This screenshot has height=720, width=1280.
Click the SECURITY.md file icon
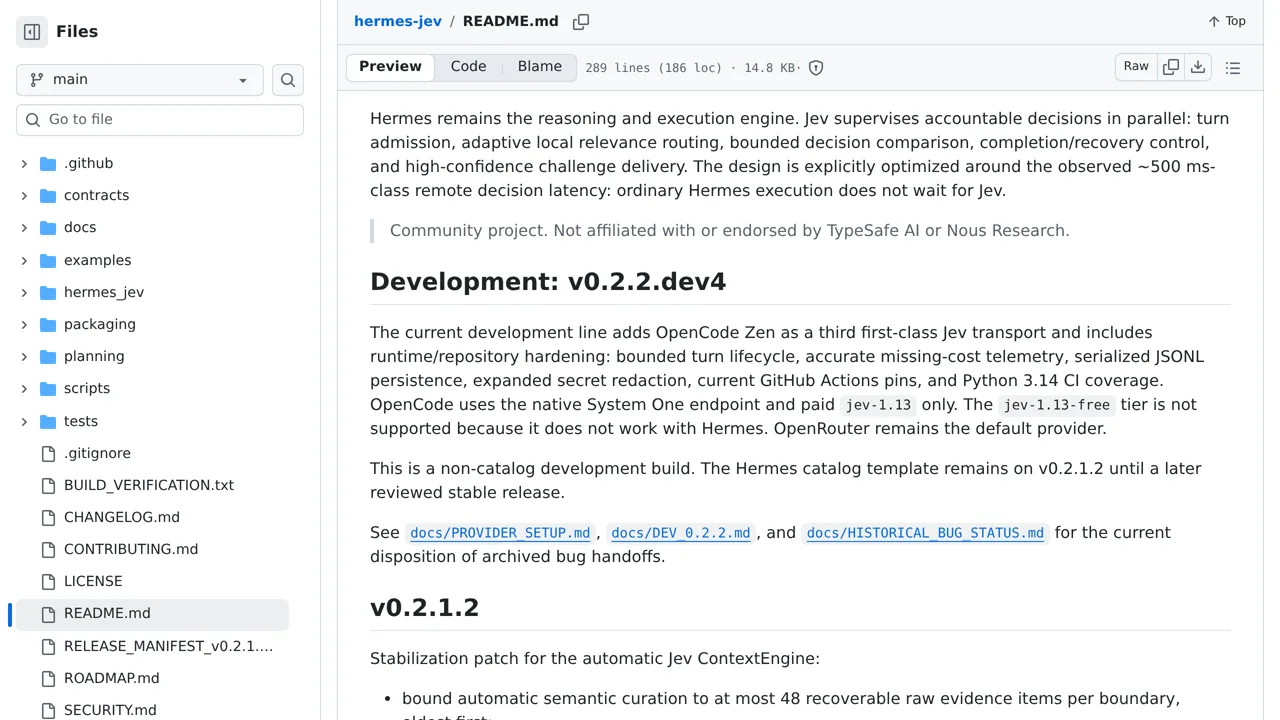48,710
